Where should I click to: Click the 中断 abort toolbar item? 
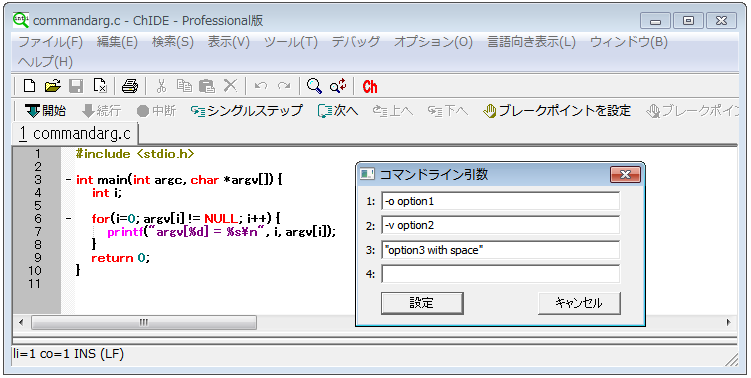(156, 111)
